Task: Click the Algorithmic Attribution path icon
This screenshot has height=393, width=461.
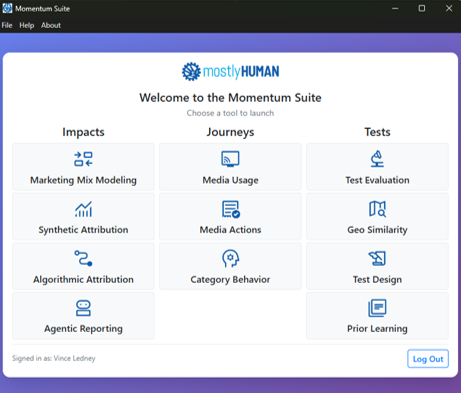Action: 83,258
